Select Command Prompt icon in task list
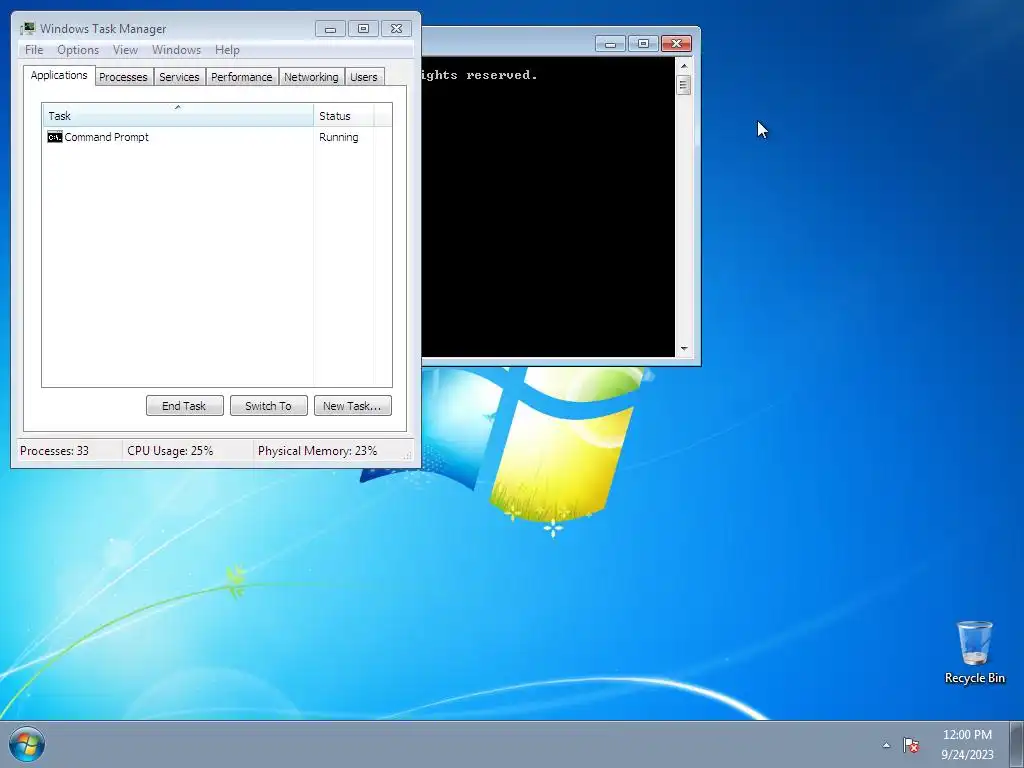 click(55, 137)
